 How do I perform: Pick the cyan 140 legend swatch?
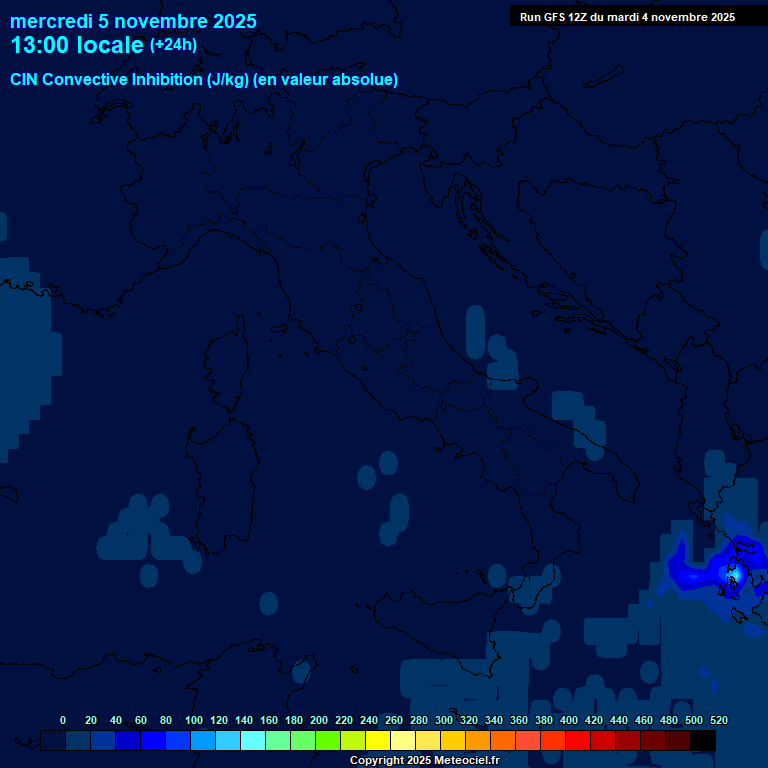(x=253, y=741)
